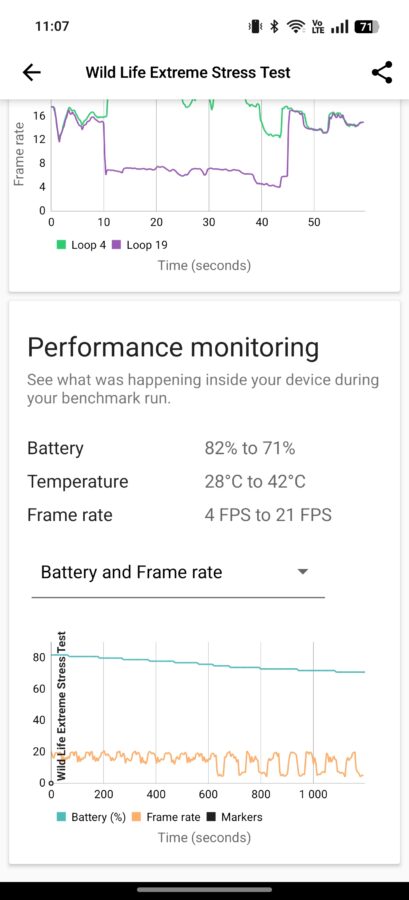Tap the back arrow icon
This screenshot has width=409, height=900.
click(32, 72)
